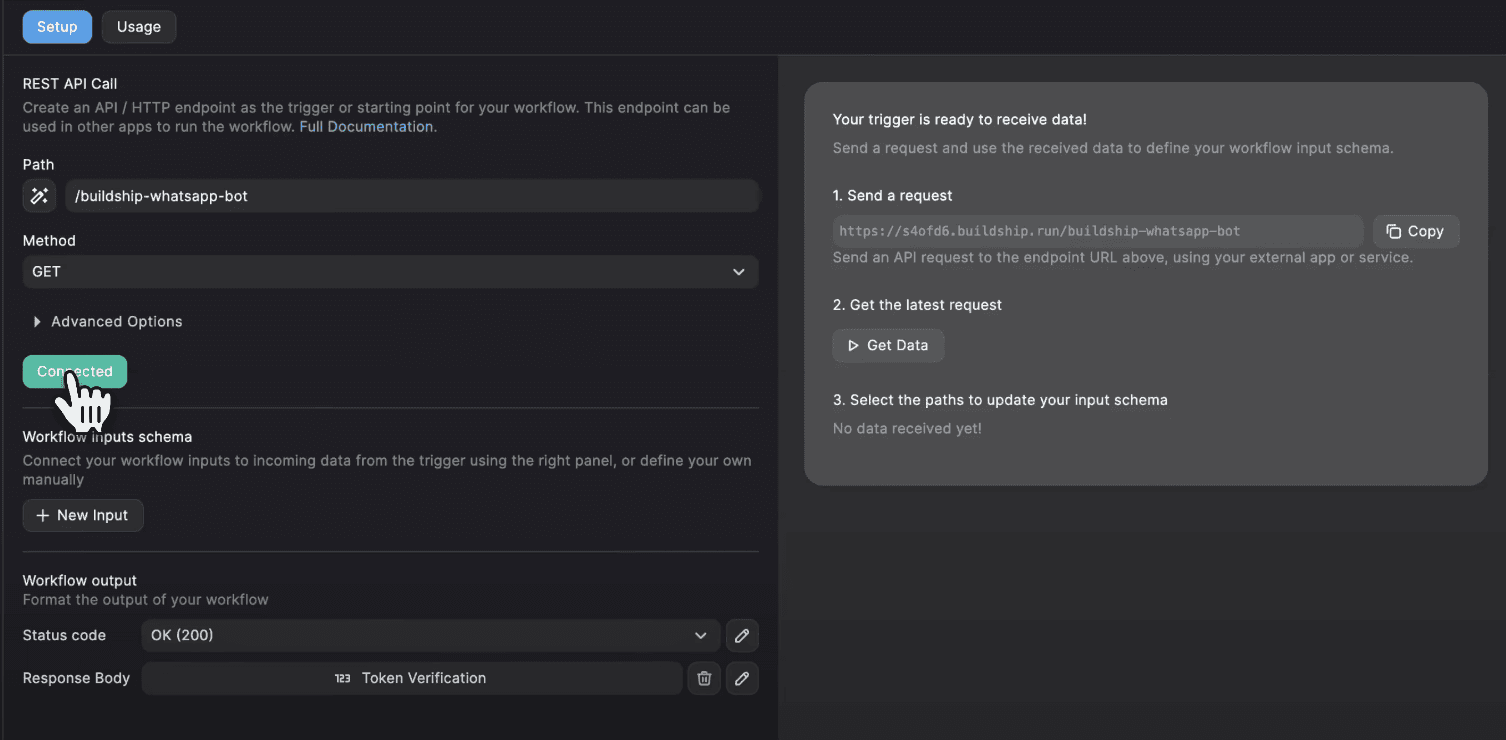
Task: Click the 'Workflow output' label
Action: pyautogui.click(x=80, y=581)
